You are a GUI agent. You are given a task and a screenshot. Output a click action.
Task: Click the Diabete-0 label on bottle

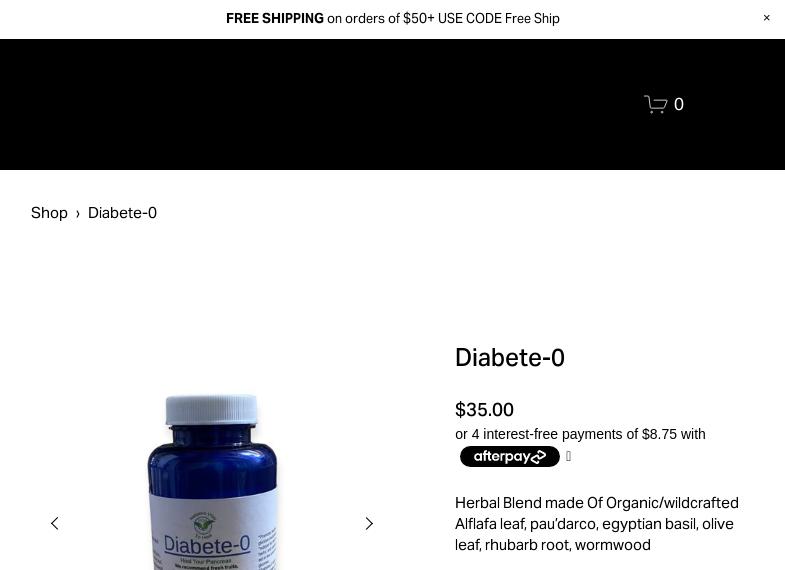tap(207, 544)
